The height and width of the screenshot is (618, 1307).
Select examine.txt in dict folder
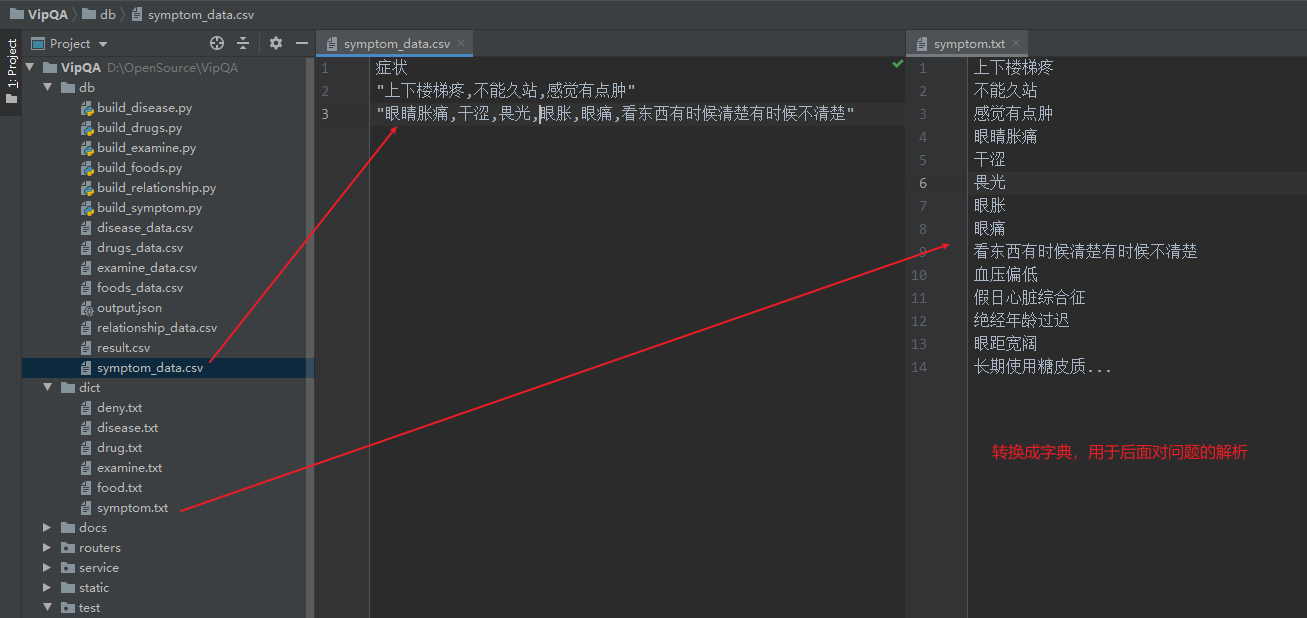click(129, 468)
